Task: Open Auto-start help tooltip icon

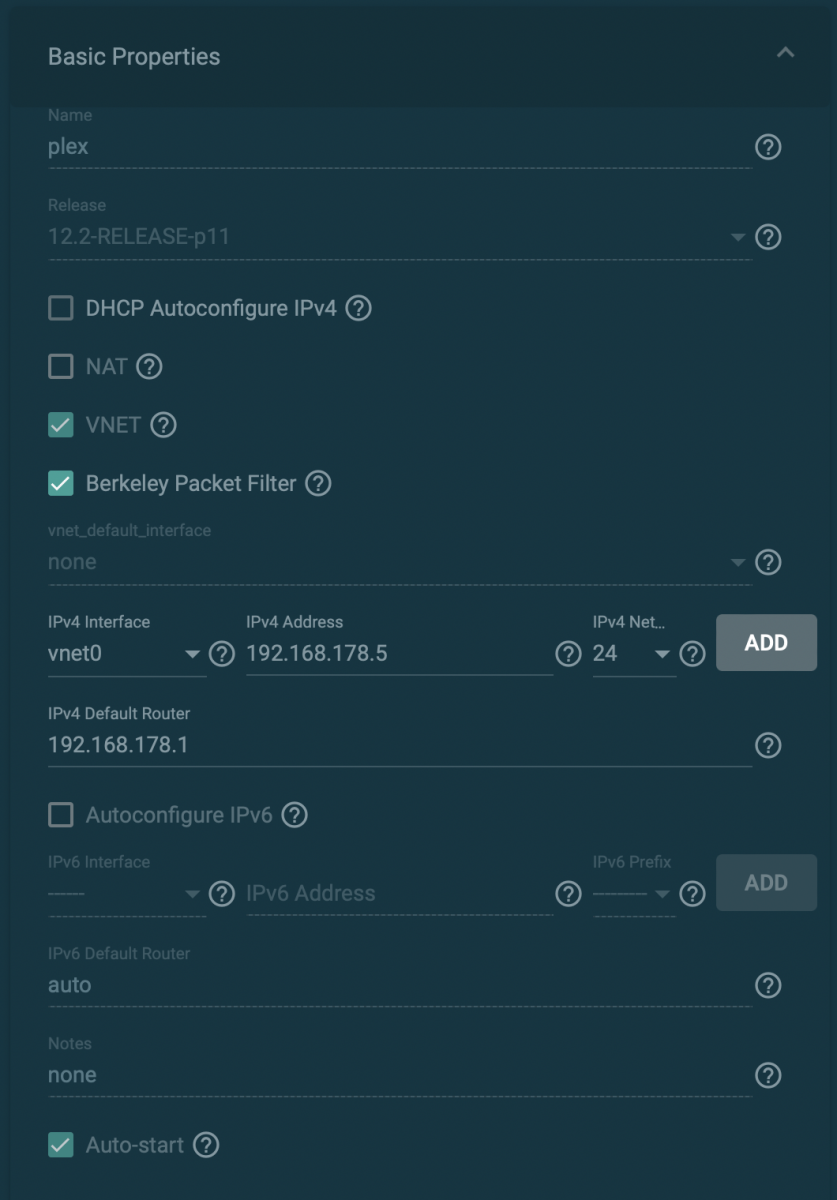Action: click(206, 1145)
